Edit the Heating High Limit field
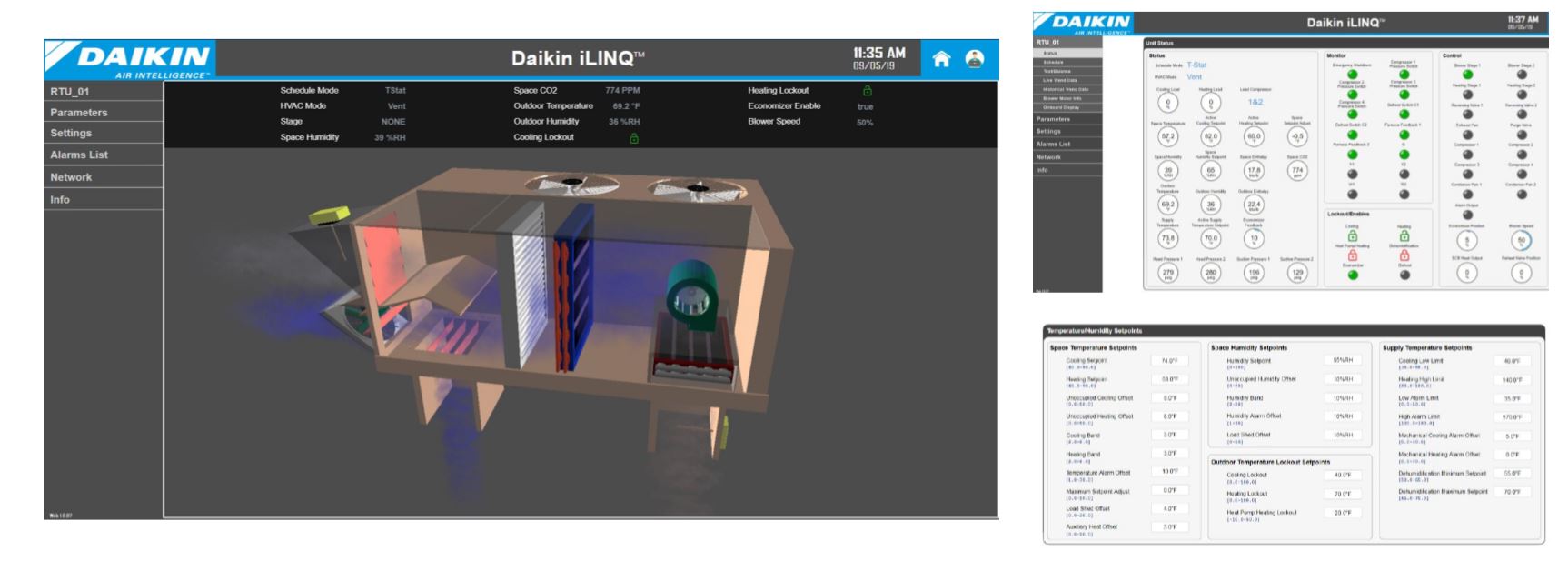 pyautogui.click(x=1513, y=380)
